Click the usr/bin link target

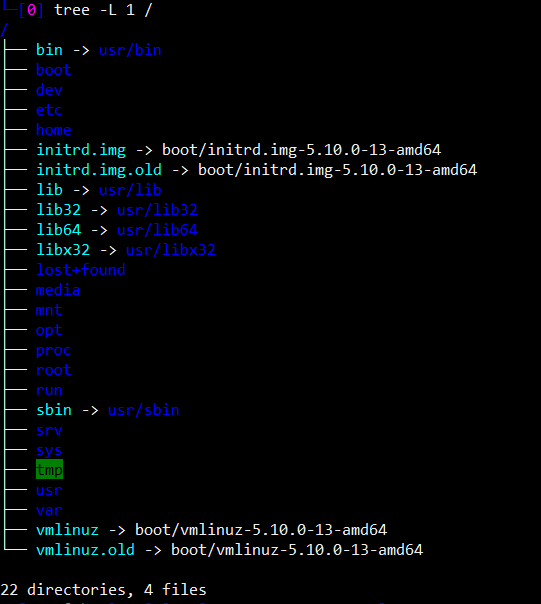tap(130, 50)
